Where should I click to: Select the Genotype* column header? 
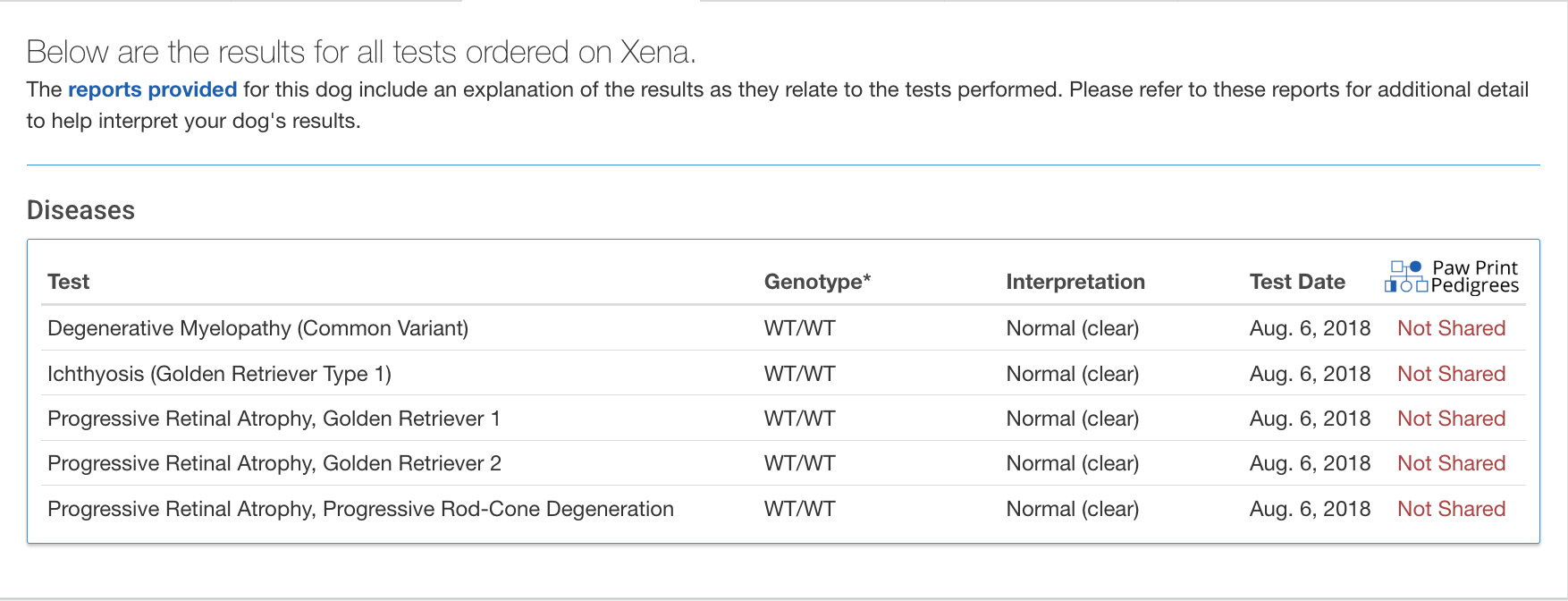817,282
